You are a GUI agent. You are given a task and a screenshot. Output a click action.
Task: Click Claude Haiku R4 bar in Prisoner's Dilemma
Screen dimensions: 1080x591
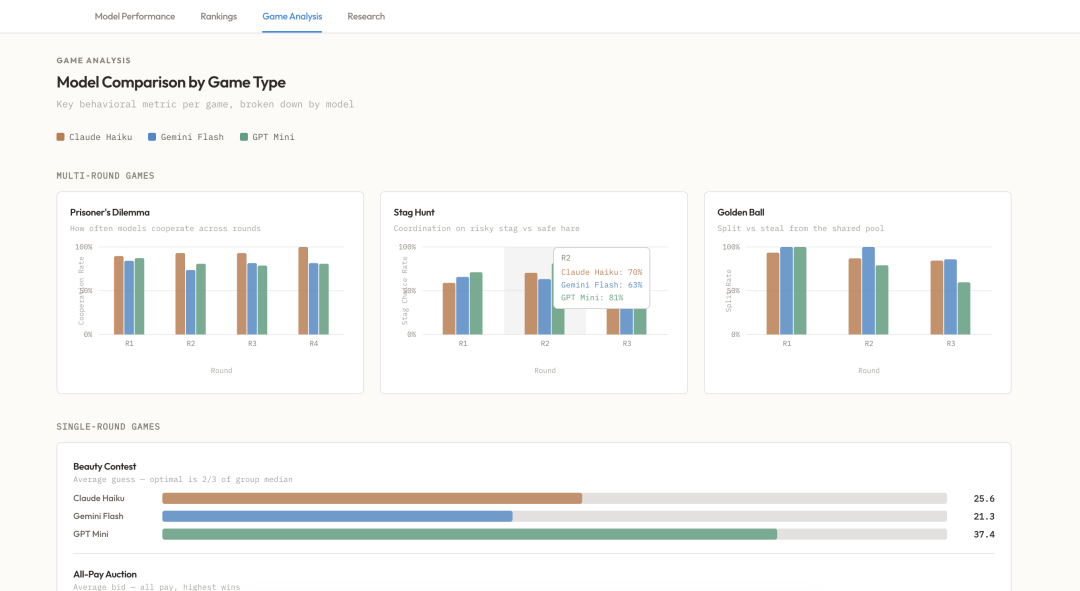tap(303, 291)
